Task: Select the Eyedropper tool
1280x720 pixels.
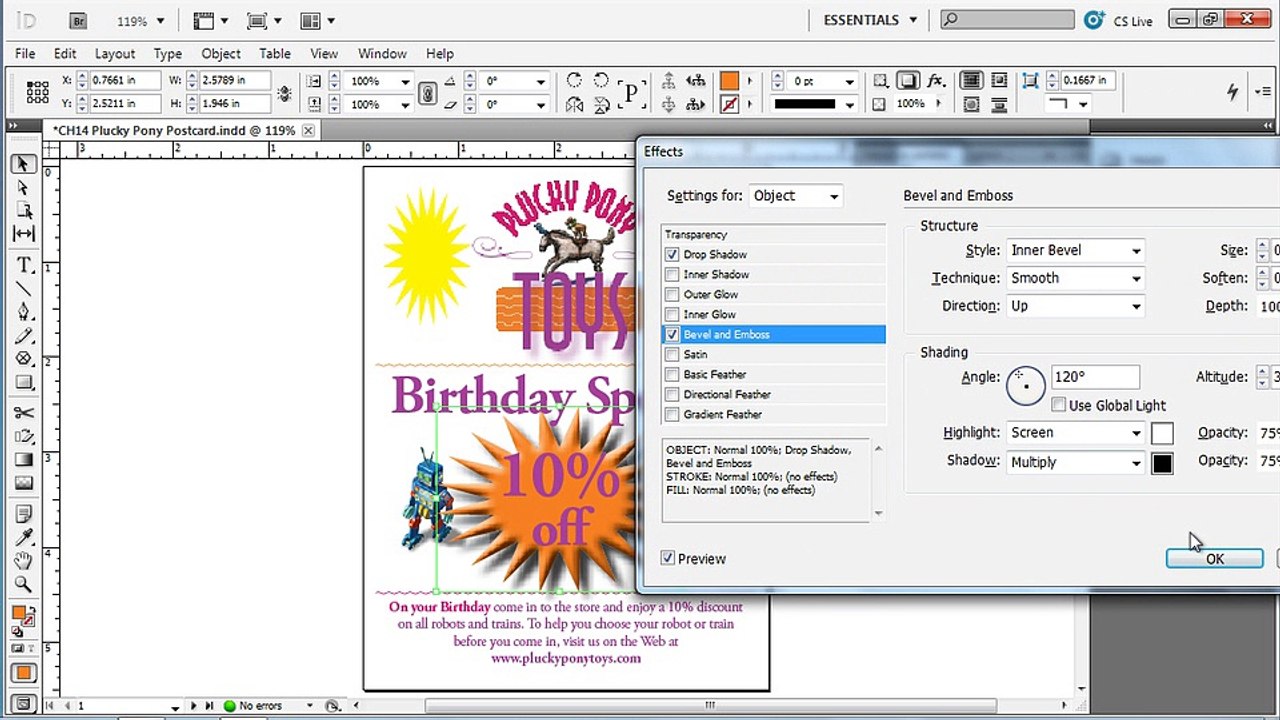Action: (24, 538)
